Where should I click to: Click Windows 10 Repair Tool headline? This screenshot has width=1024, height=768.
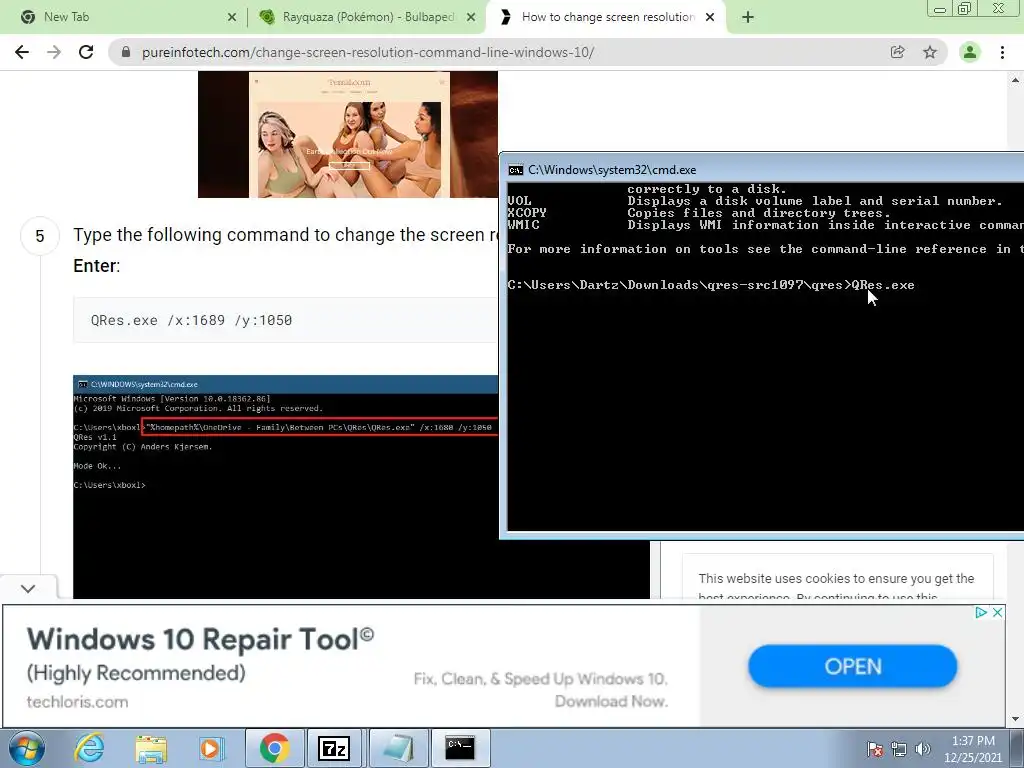click(200, 639)
